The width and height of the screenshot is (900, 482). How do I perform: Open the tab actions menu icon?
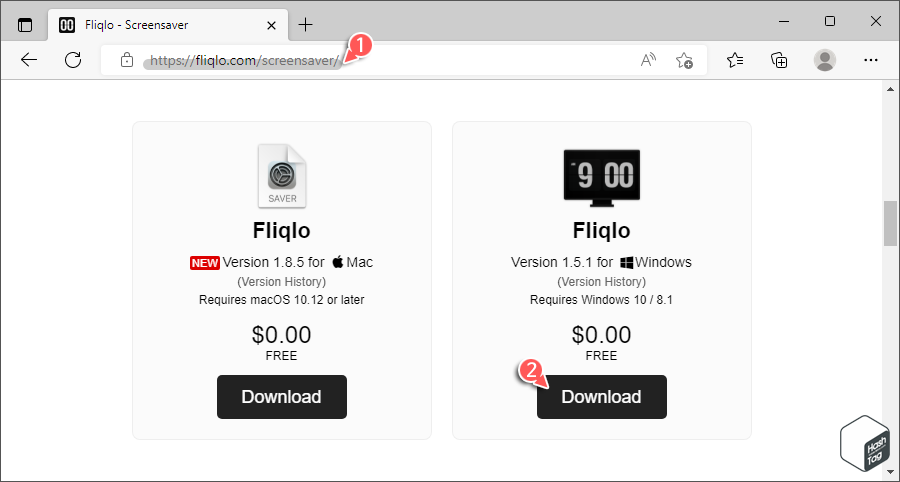click(x=25, y=25)
